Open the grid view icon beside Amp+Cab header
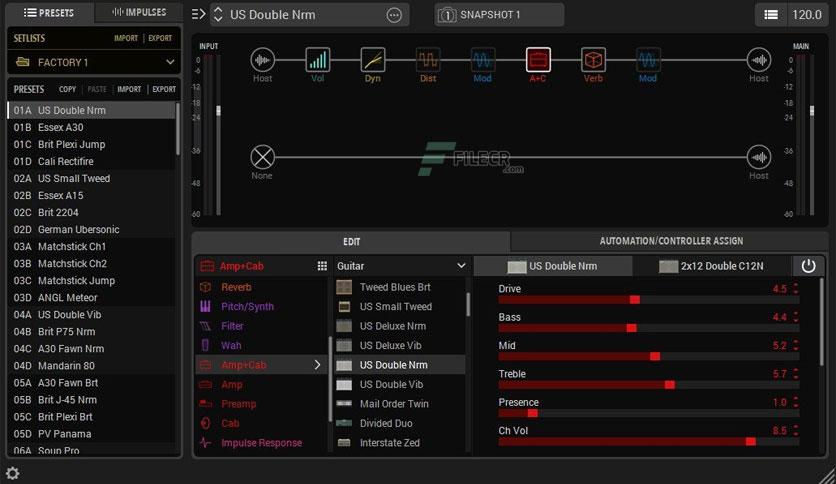Viewport: 836px width, 484px height. coord(322,266)
